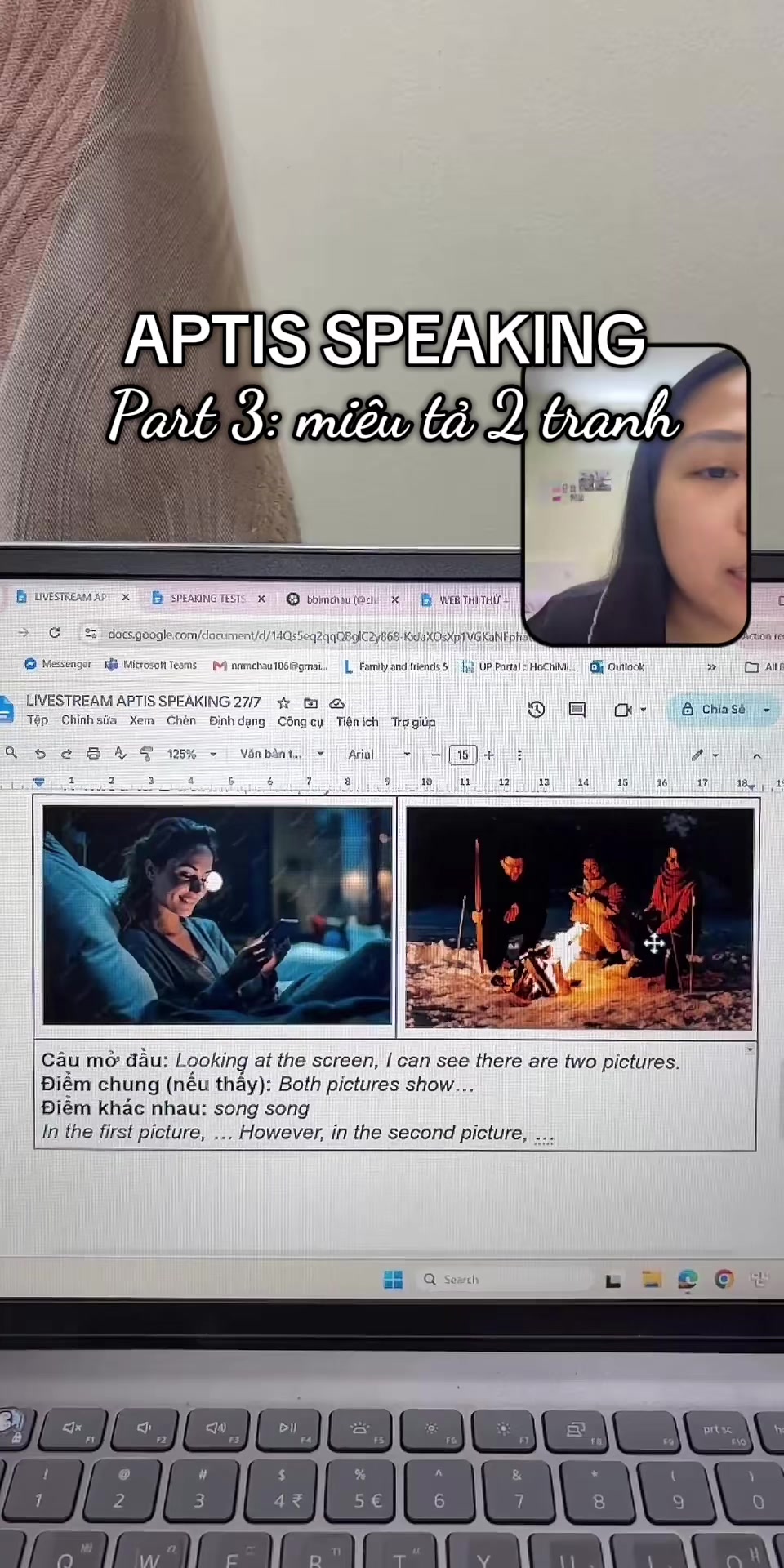This screenshot has width=784, height=1568.
Task: Star the LIVESTREAM APTIS SPEAKING document
Action: (283, 703)
